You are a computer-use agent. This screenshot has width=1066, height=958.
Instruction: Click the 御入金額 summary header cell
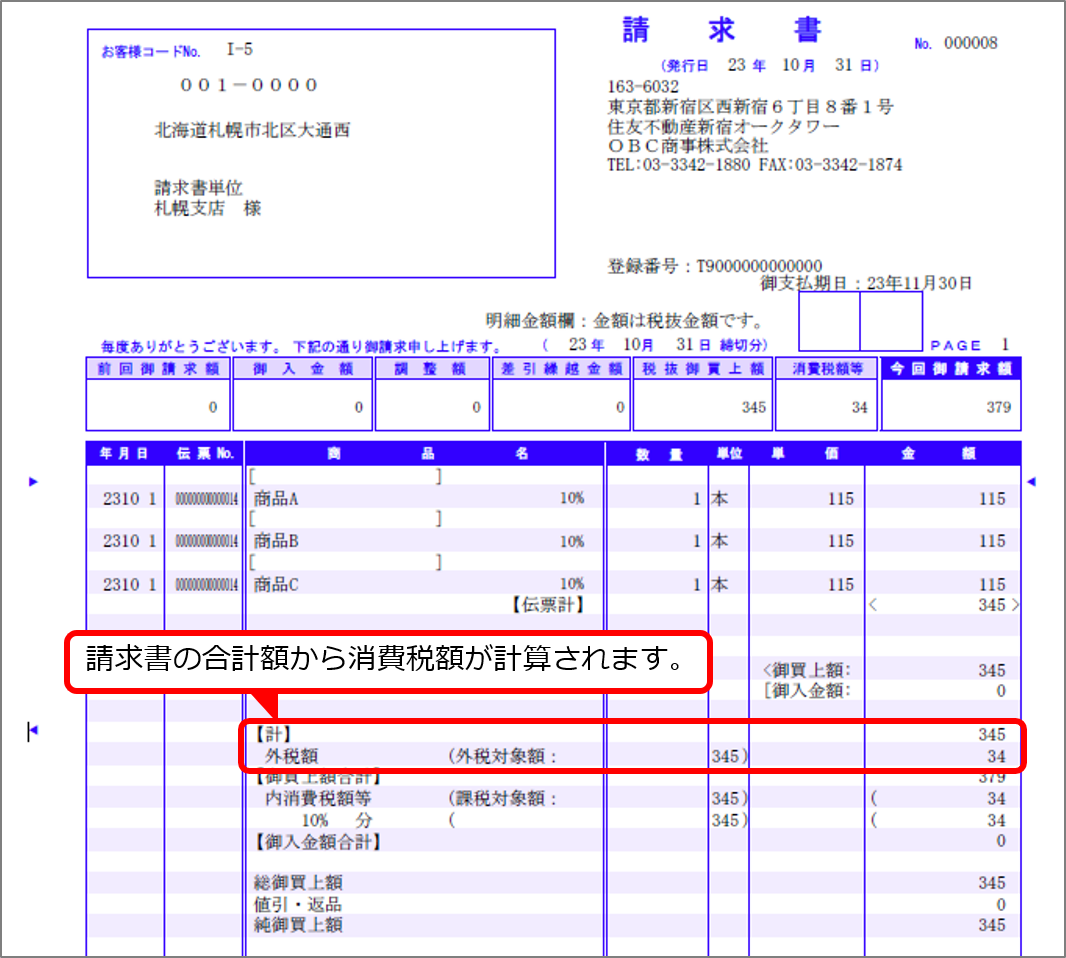303,369
